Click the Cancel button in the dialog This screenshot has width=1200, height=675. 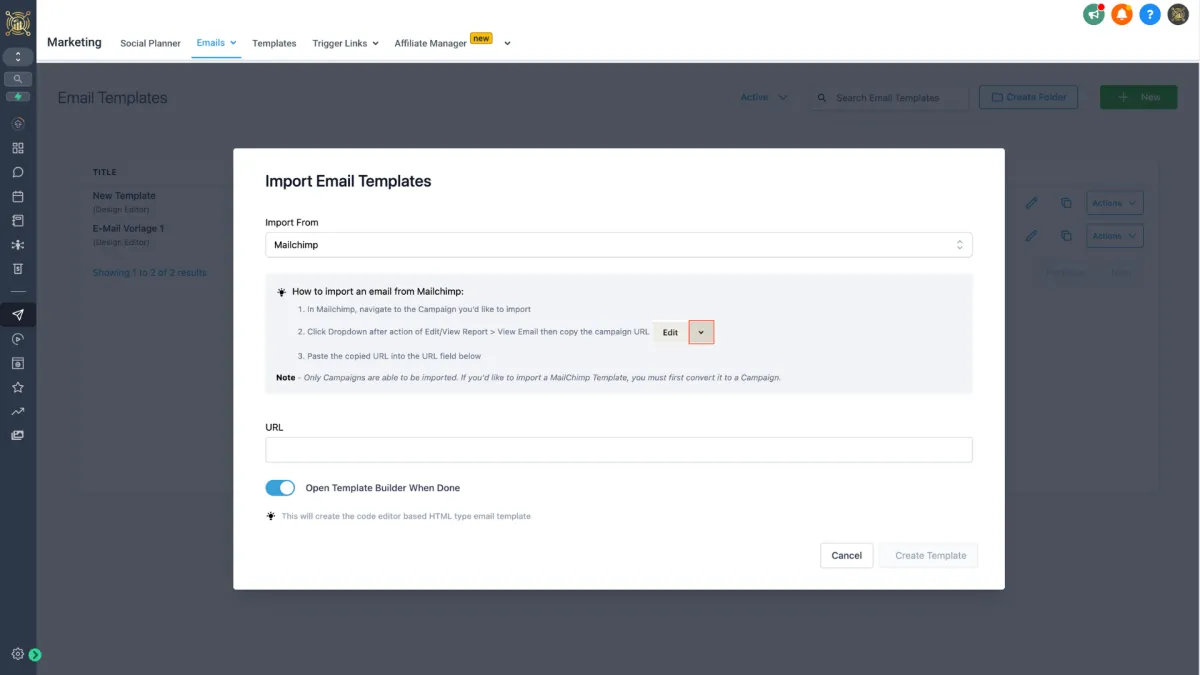coord(847,556)
